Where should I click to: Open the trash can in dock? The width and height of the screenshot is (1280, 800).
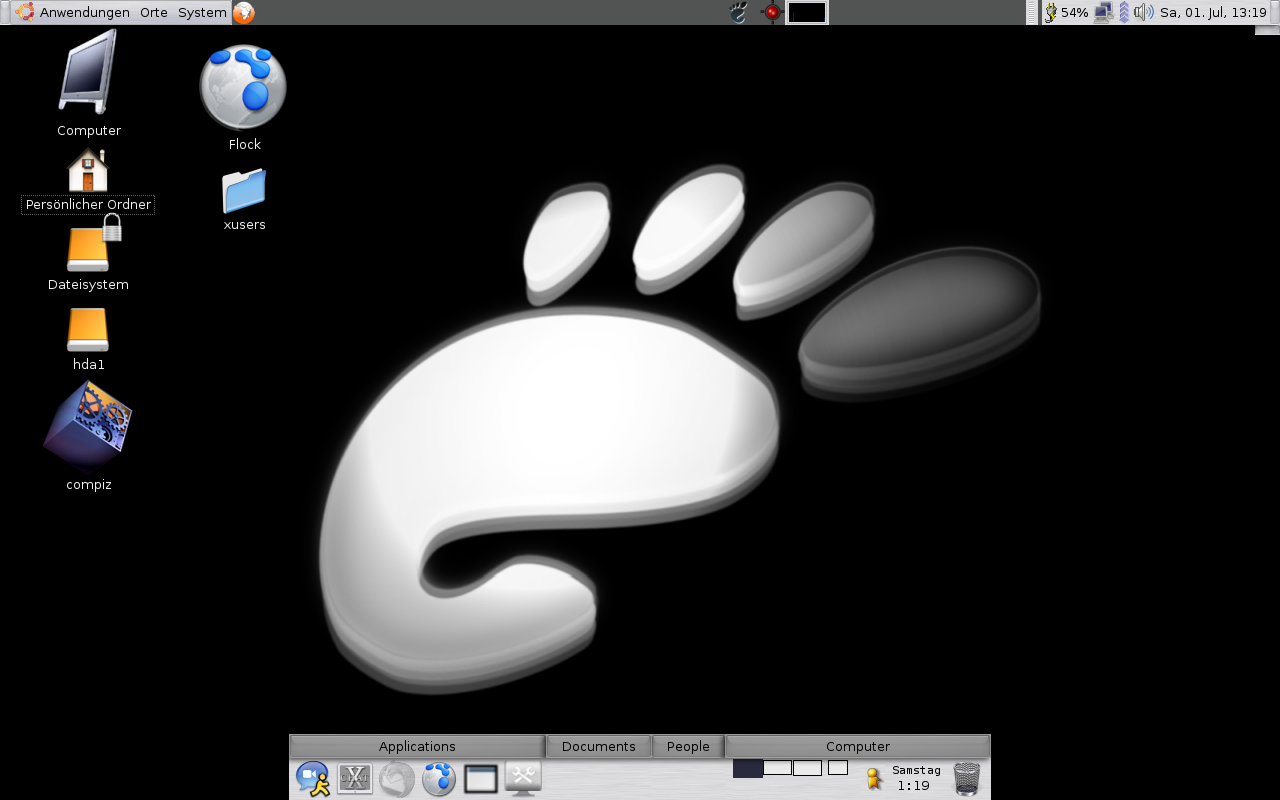pyautogui.click(x=967, y=778)
